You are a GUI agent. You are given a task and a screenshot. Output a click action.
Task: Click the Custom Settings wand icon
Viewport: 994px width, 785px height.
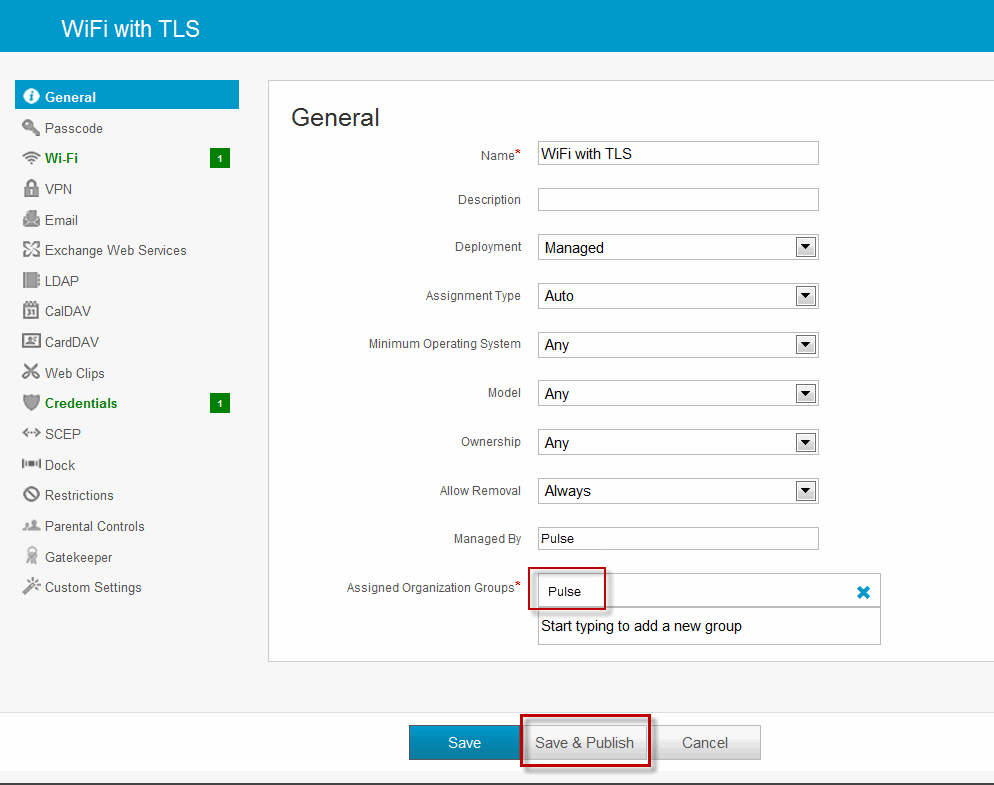click(31, 587)
